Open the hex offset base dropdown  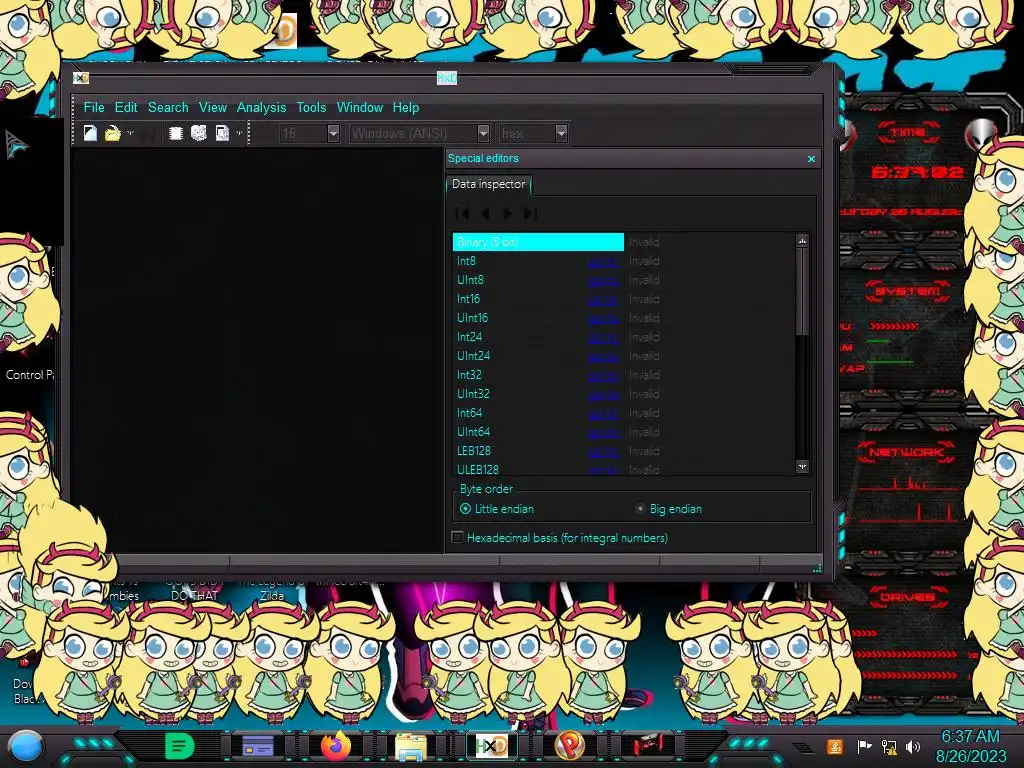tap(561, 133)
